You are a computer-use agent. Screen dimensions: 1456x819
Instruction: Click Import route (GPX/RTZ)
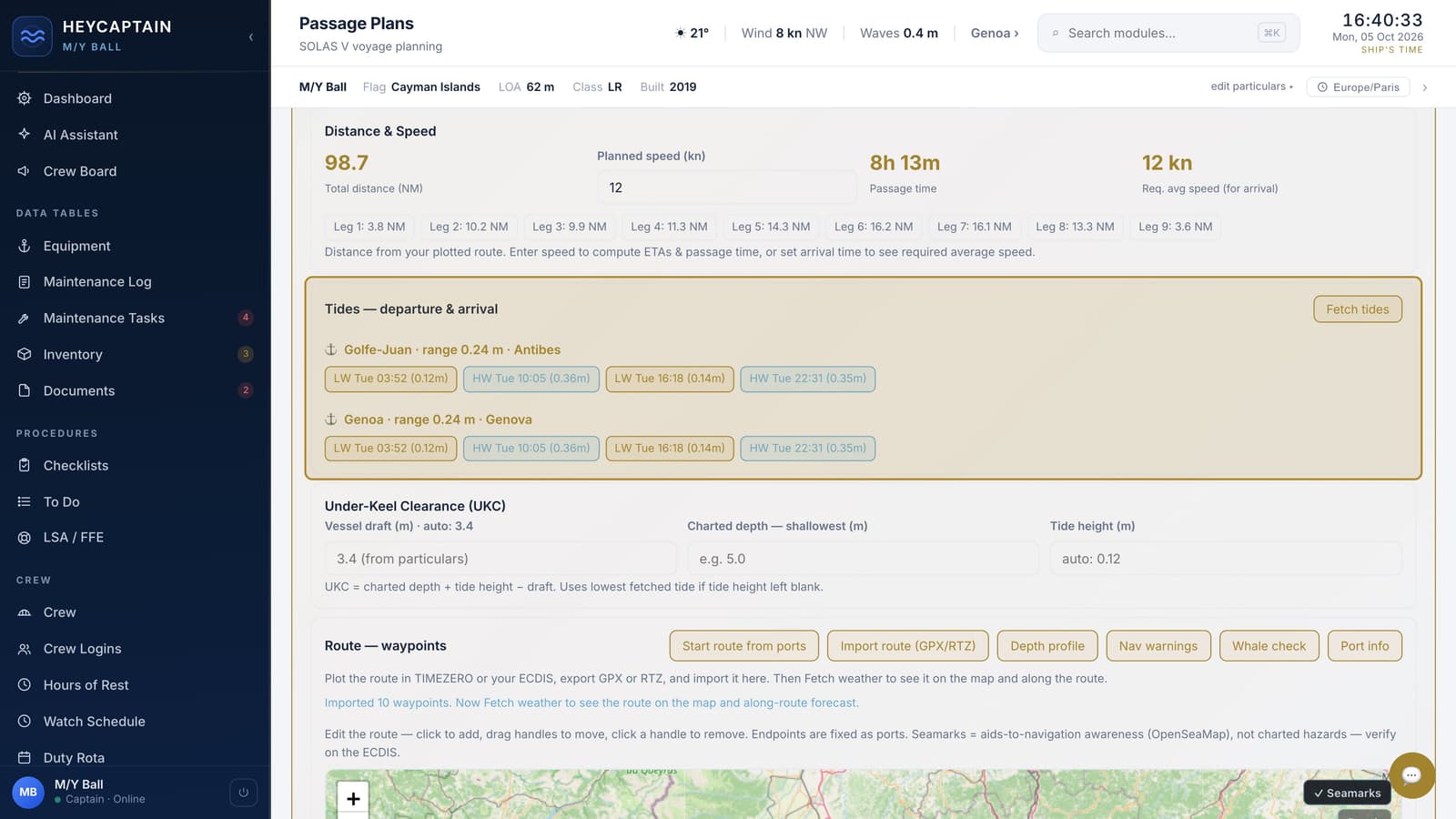(x=908, y=646)
